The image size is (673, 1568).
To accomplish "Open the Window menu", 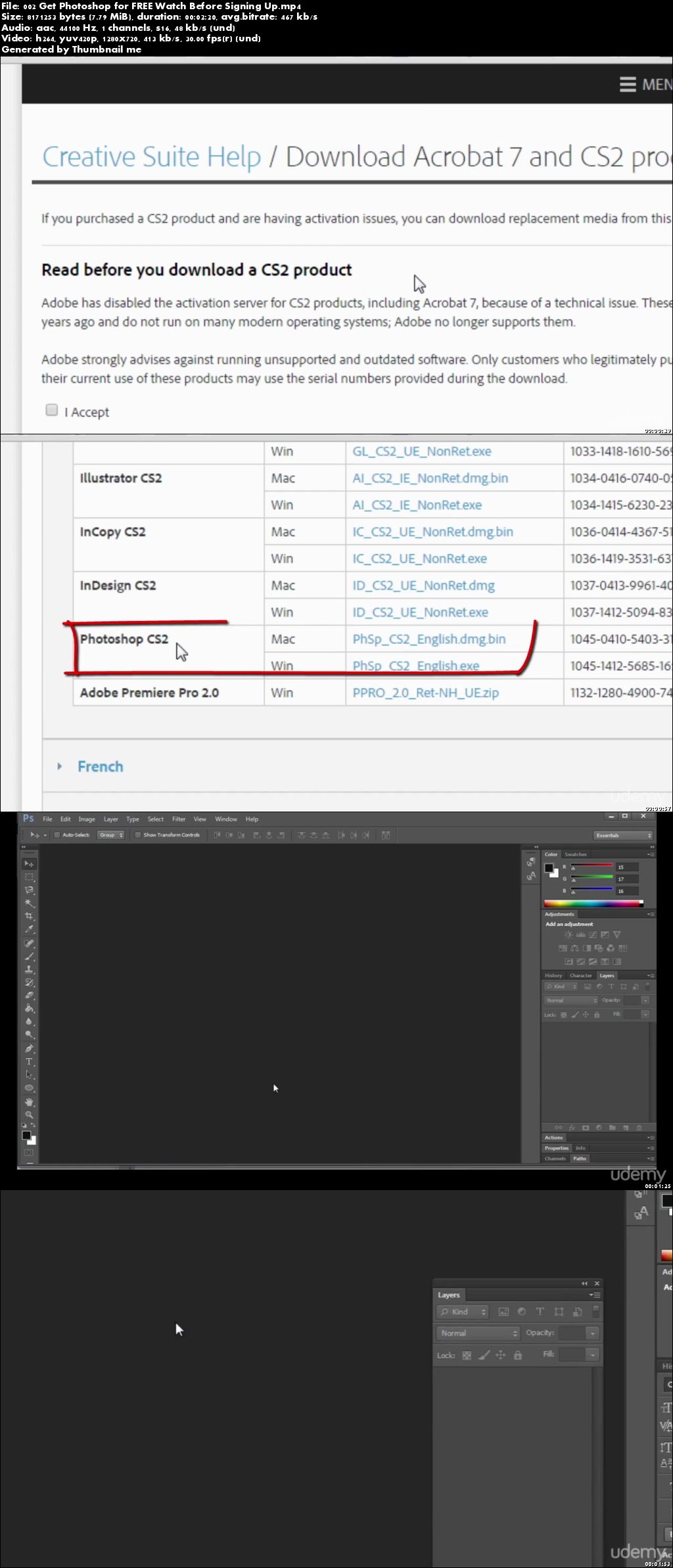I will [x=226, y=819].
